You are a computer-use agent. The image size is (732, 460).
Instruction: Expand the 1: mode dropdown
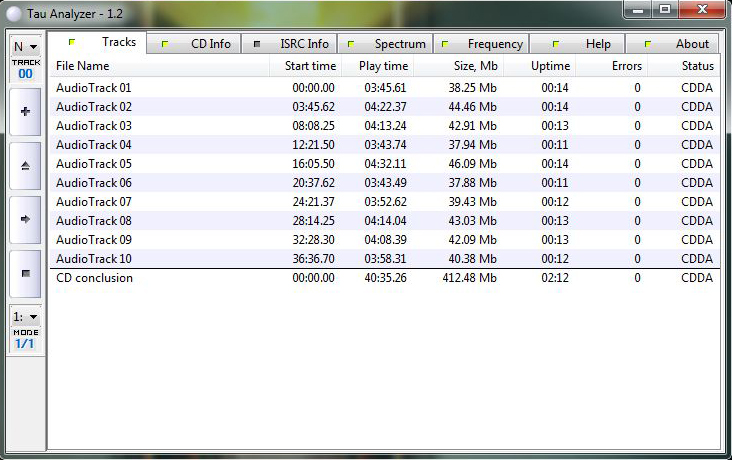click(25, 317)
